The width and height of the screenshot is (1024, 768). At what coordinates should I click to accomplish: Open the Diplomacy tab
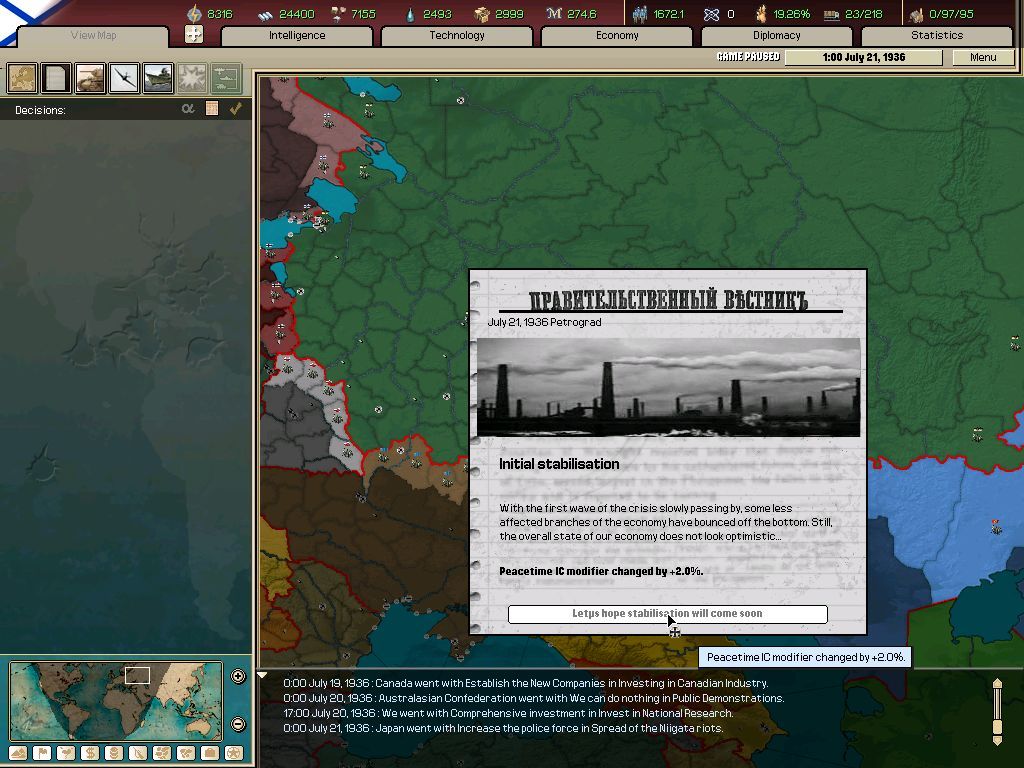[776, 36]
